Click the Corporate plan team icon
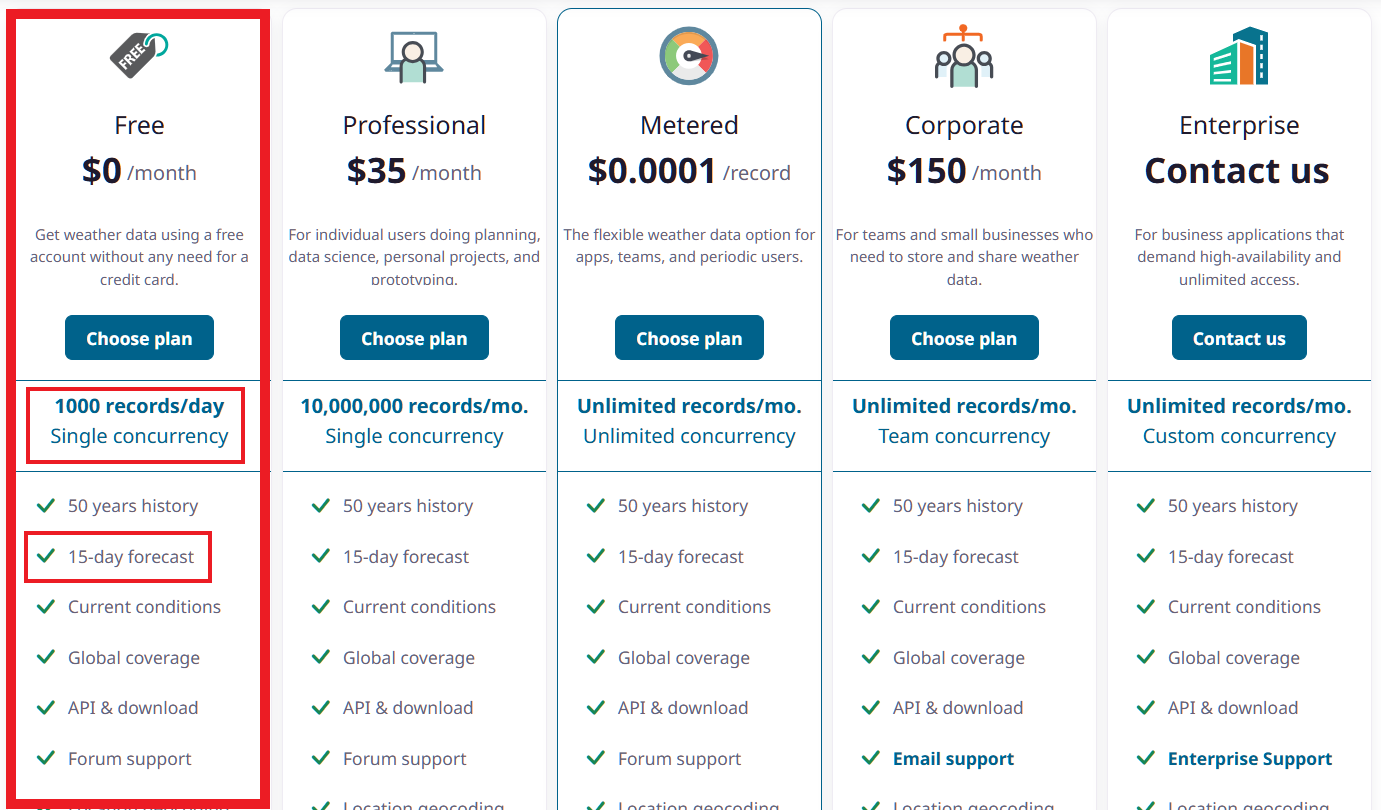The height and width of the screenshot is (810, 1381). pyautogui.click(x=964, y=56)
